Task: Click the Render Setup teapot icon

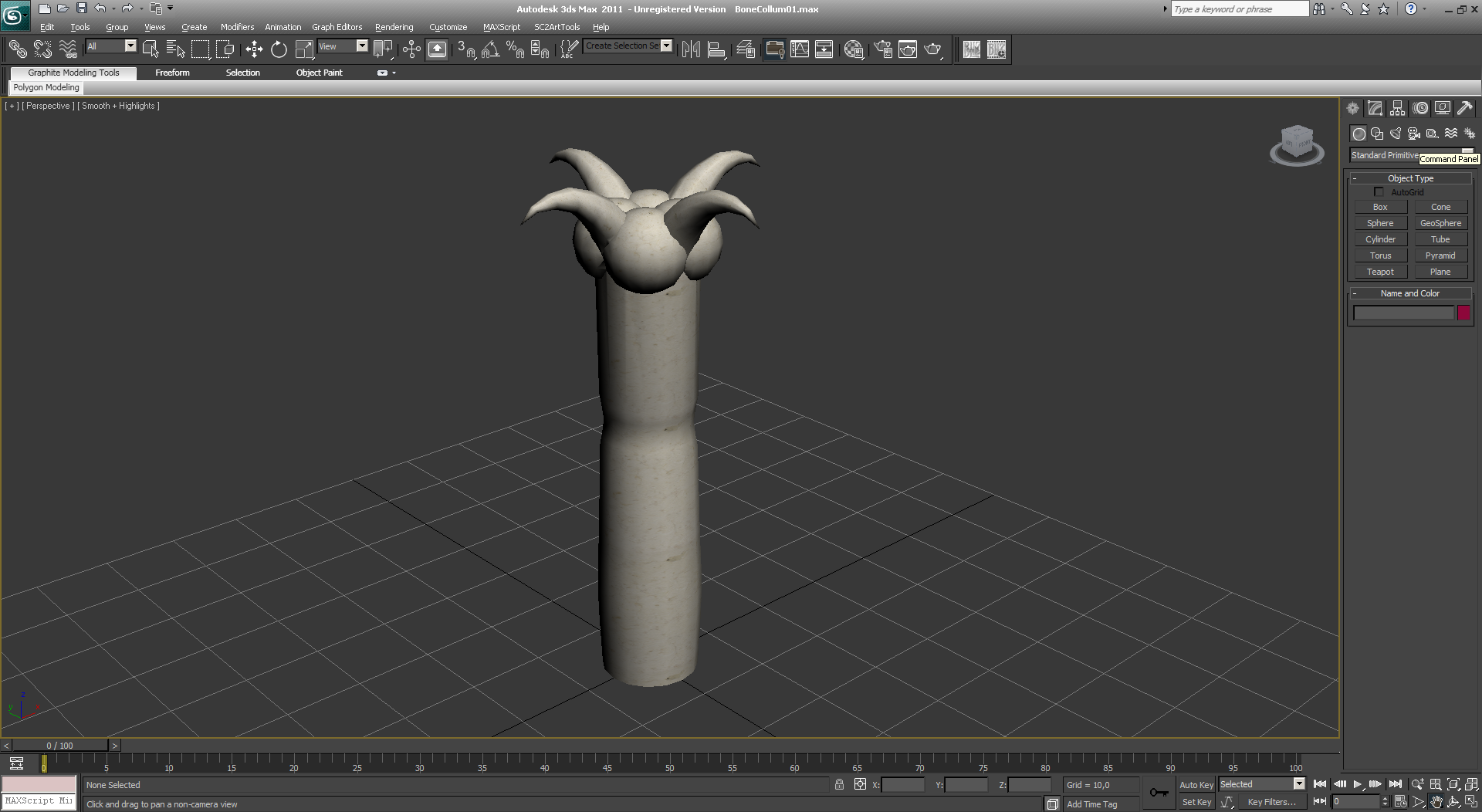Action: (x=883, y=49)
